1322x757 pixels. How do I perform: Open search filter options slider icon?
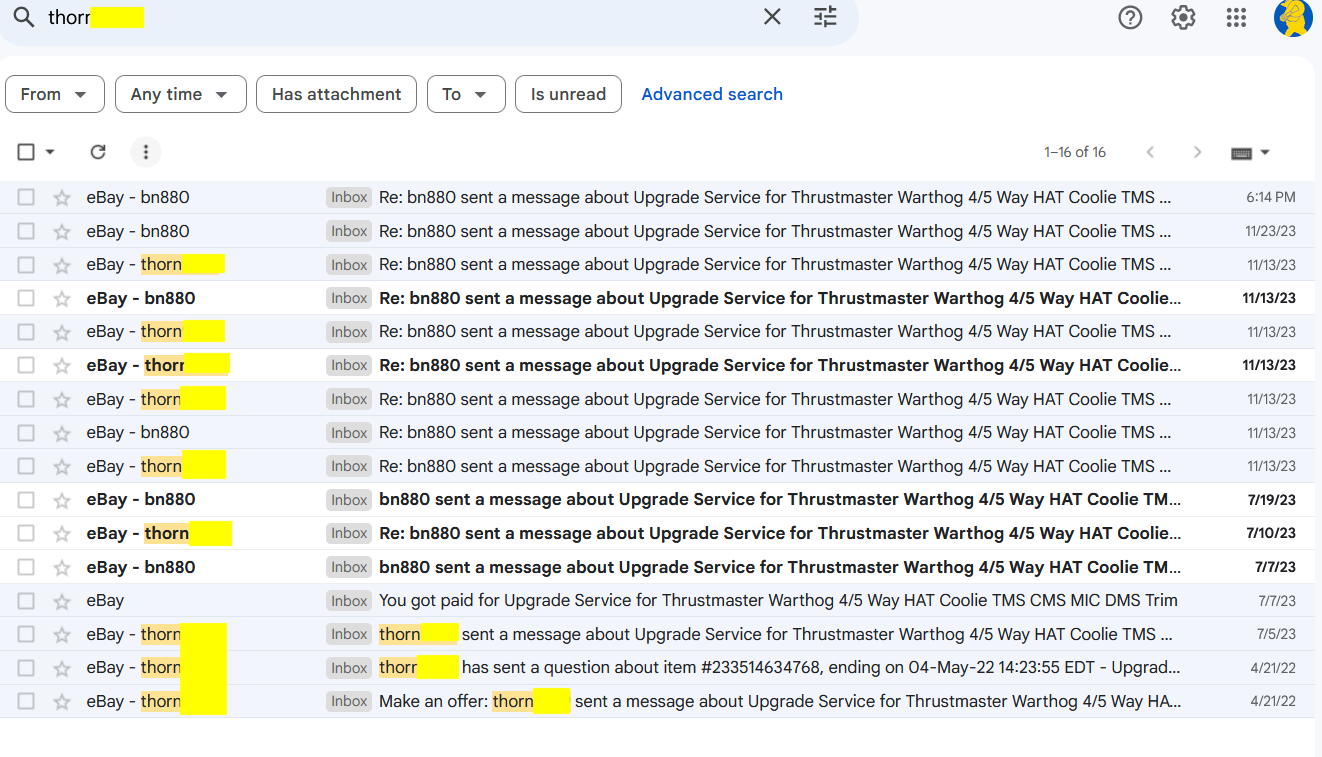pyautogui.click(x=825, y=17)
